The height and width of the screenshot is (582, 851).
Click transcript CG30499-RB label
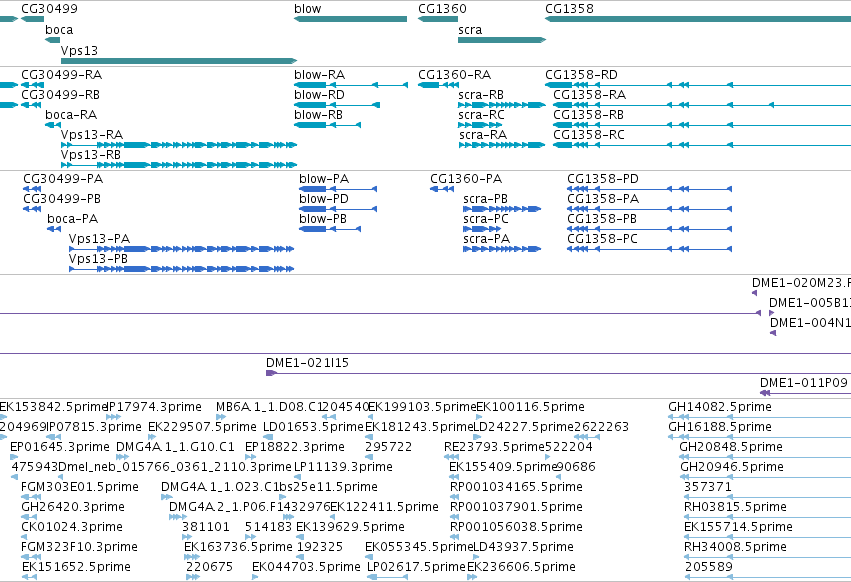(x=60, y=94)
